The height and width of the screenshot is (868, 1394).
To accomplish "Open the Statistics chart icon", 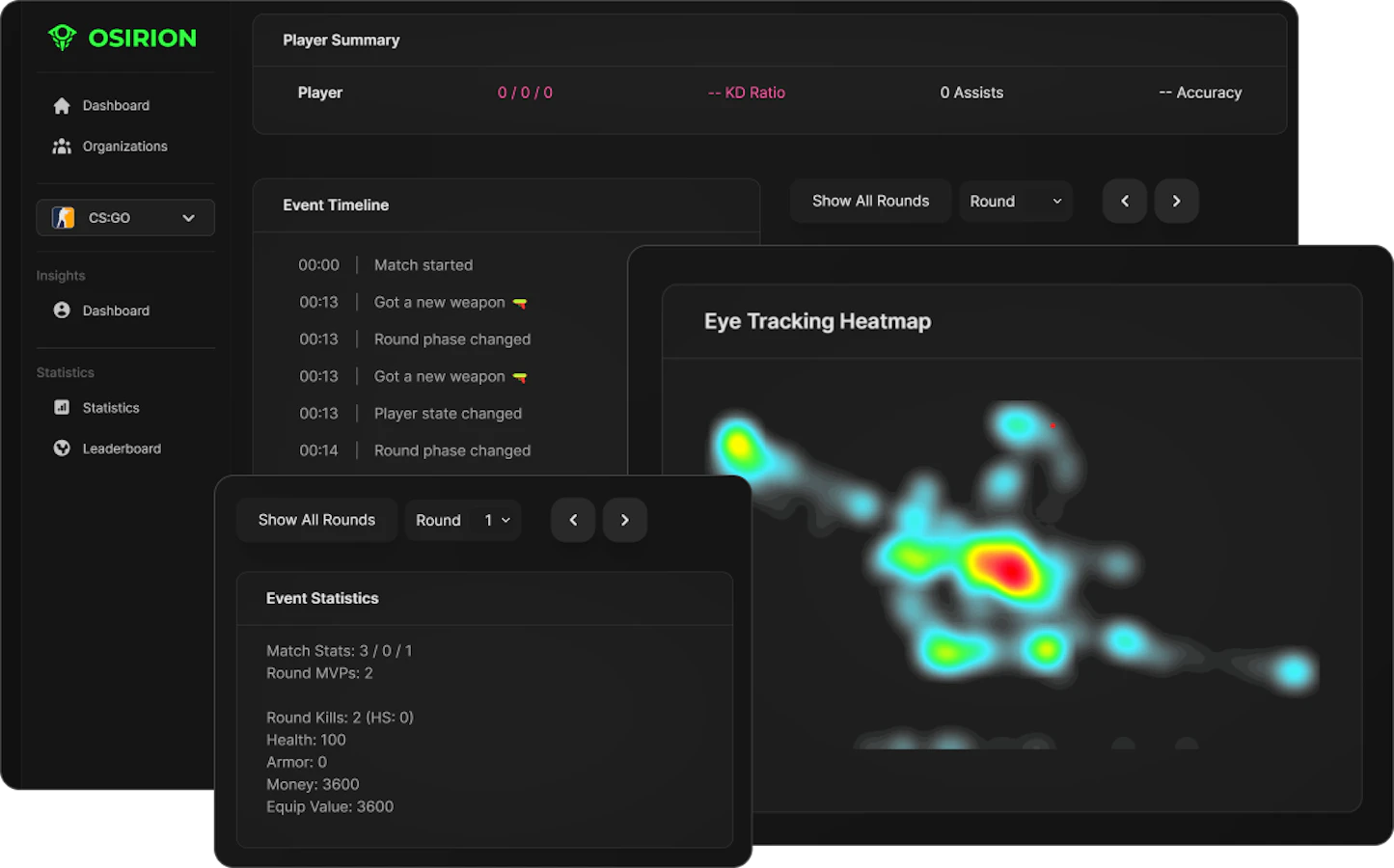I will [62, 408].
